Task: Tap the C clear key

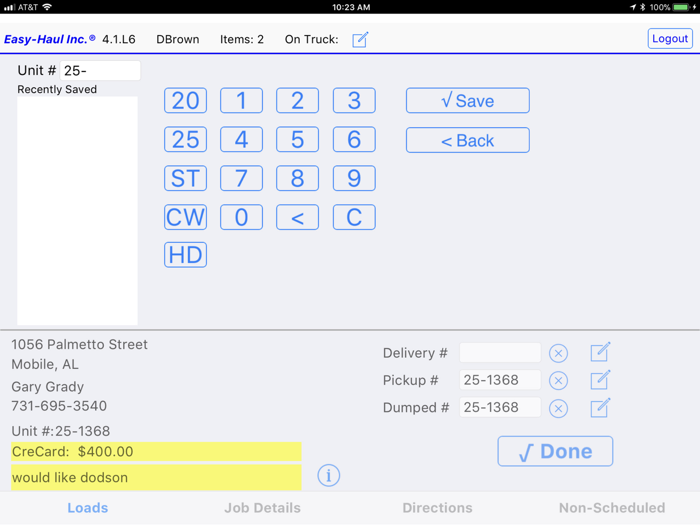Action: pyautogui.click(x=354, y=217)
